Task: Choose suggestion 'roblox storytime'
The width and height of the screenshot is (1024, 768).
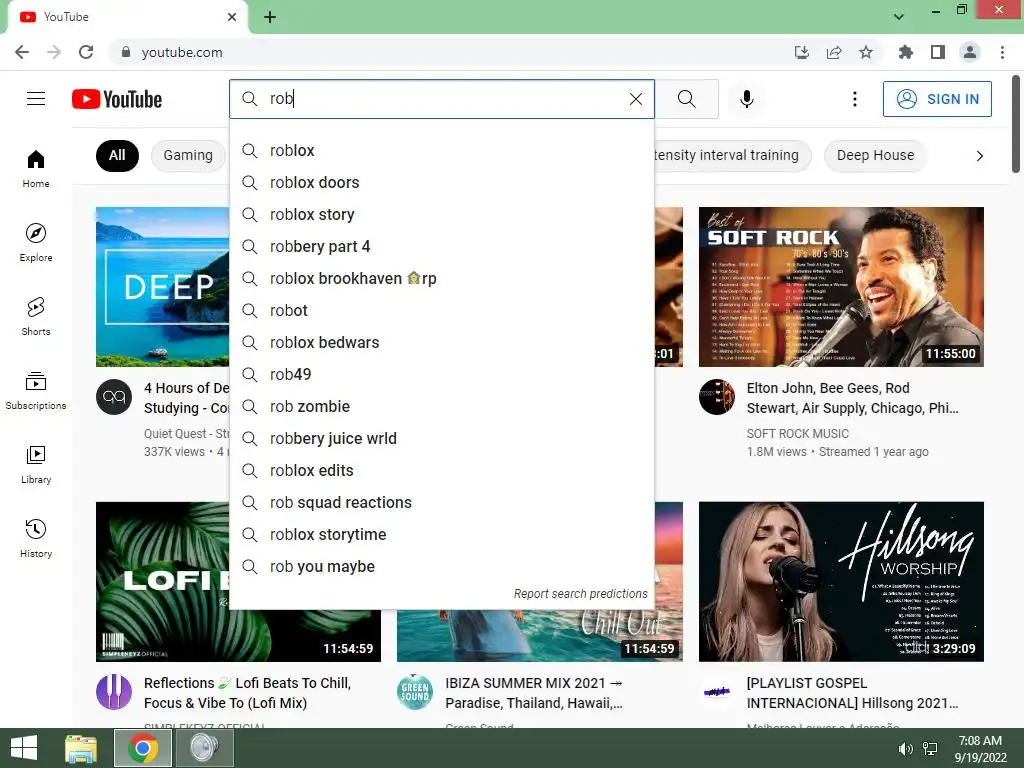Action: [441, 535]
